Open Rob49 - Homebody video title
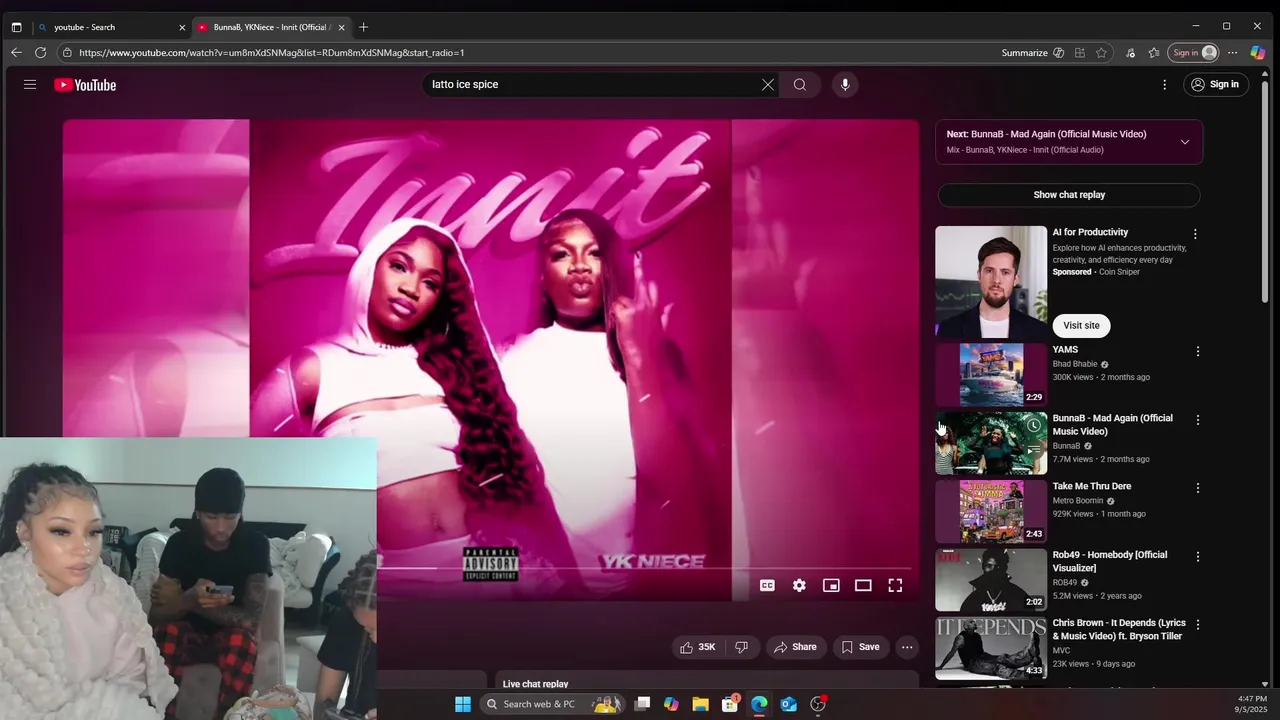Image resolution: width=1280 pixels, height=720 pixels. tap(1110, 561)
